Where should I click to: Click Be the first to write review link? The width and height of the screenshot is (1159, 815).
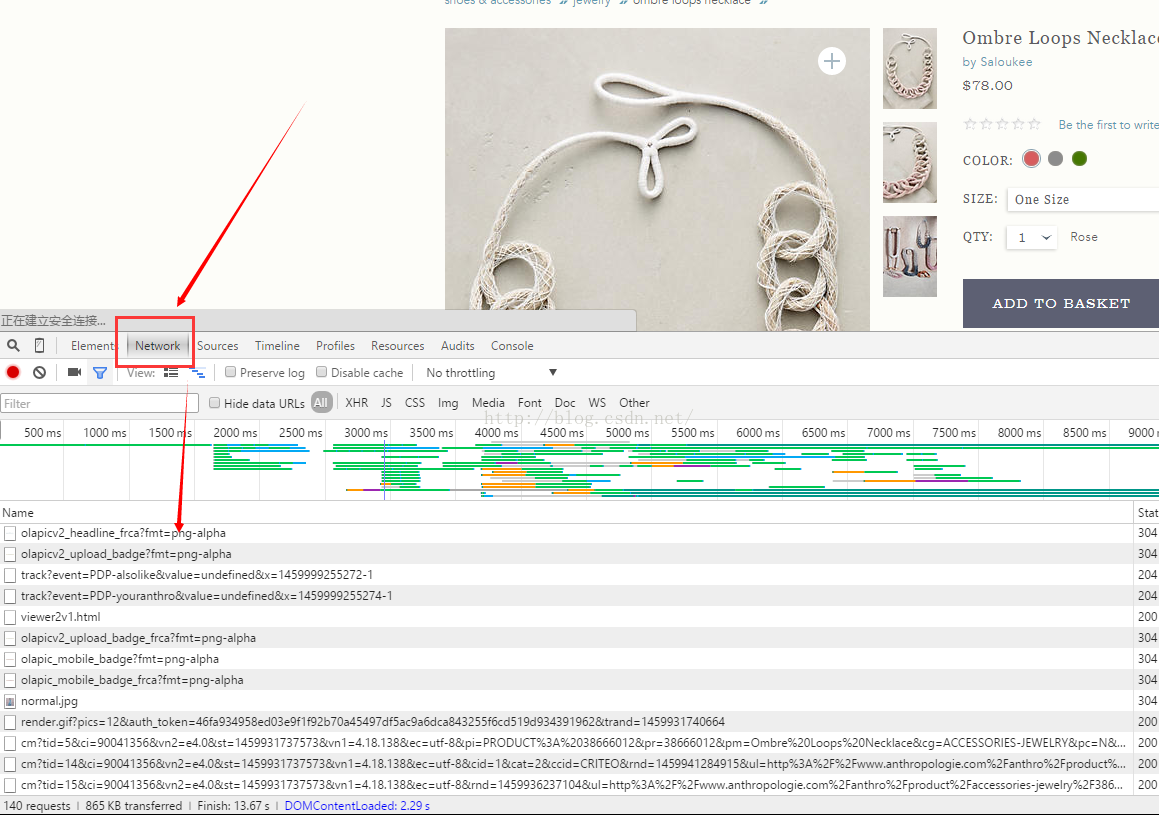point(1108,125)
